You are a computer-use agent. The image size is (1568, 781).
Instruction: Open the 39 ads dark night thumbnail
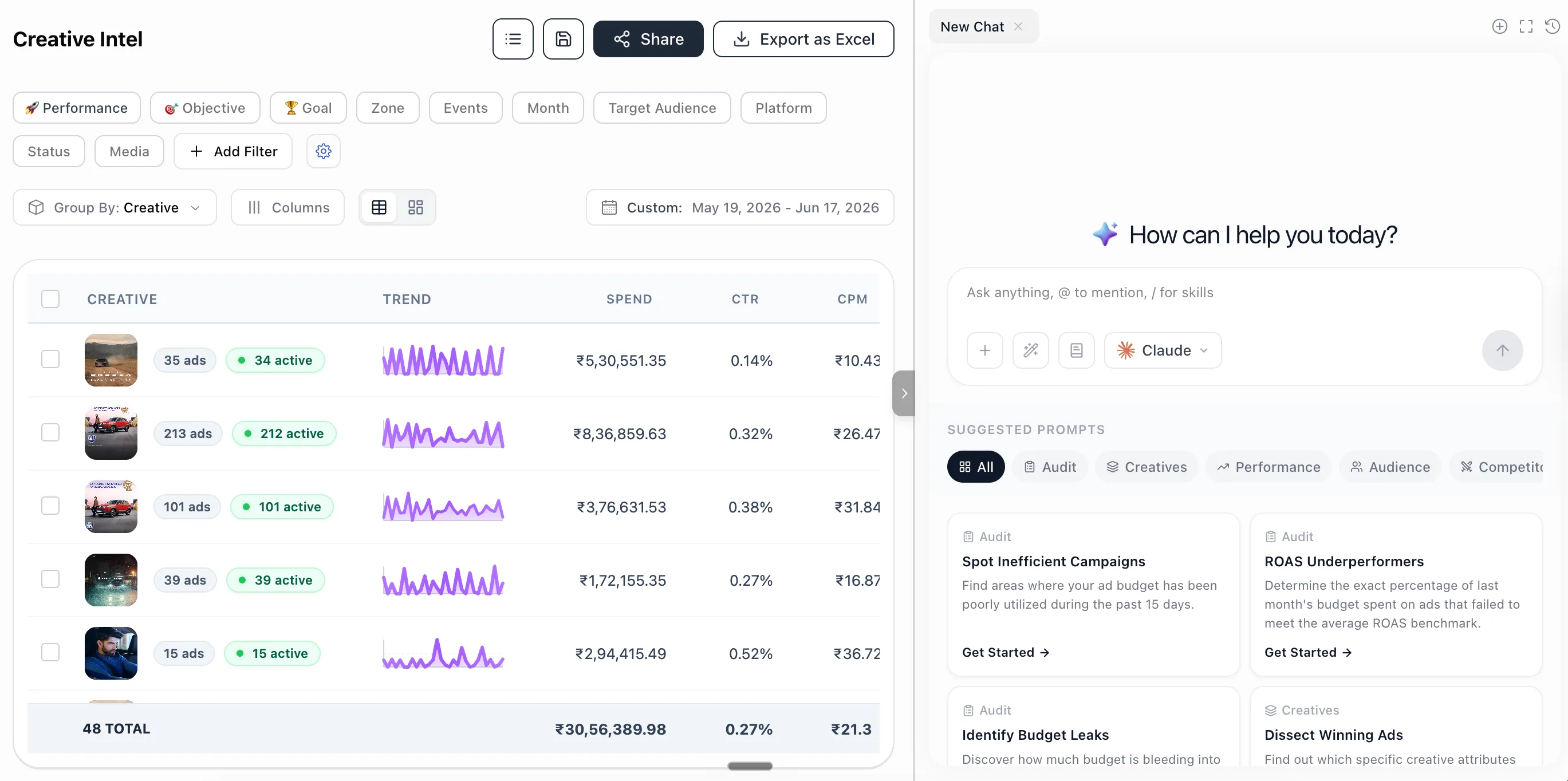coord(111,579)
